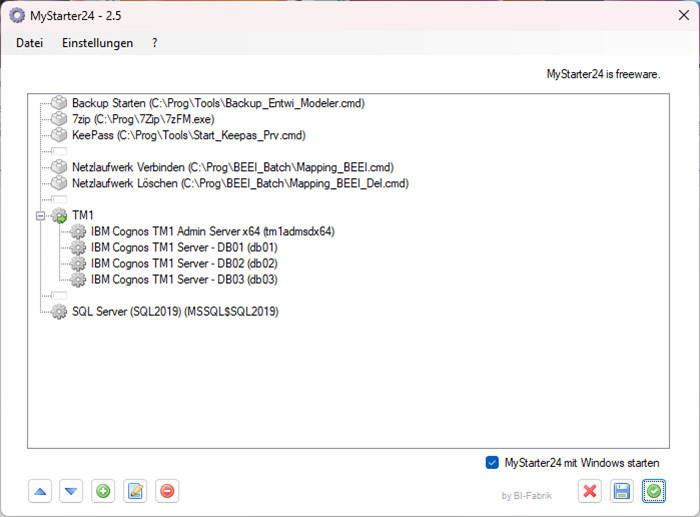
Task: Save configuration with floppy disk button
Action: 622,491
